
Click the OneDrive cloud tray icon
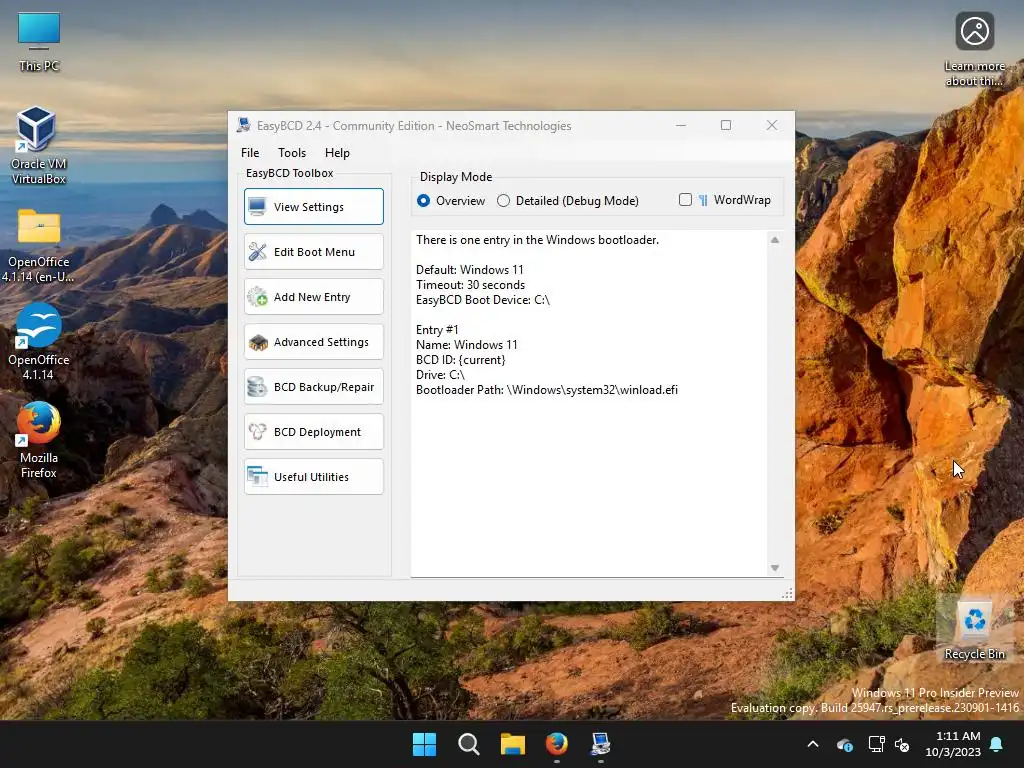pos(844,744)
